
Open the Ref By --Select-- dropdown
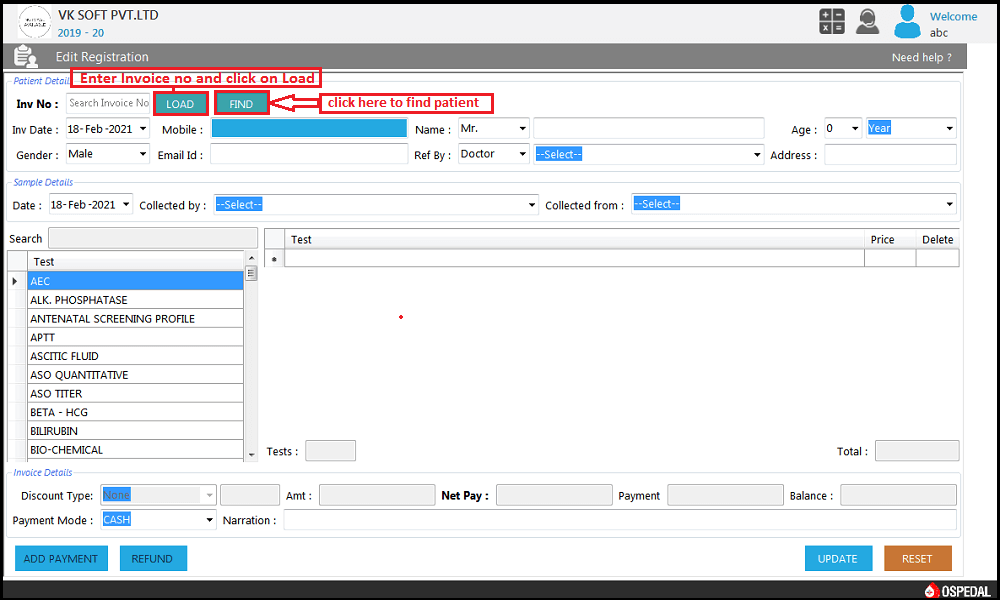pos(757,154)
